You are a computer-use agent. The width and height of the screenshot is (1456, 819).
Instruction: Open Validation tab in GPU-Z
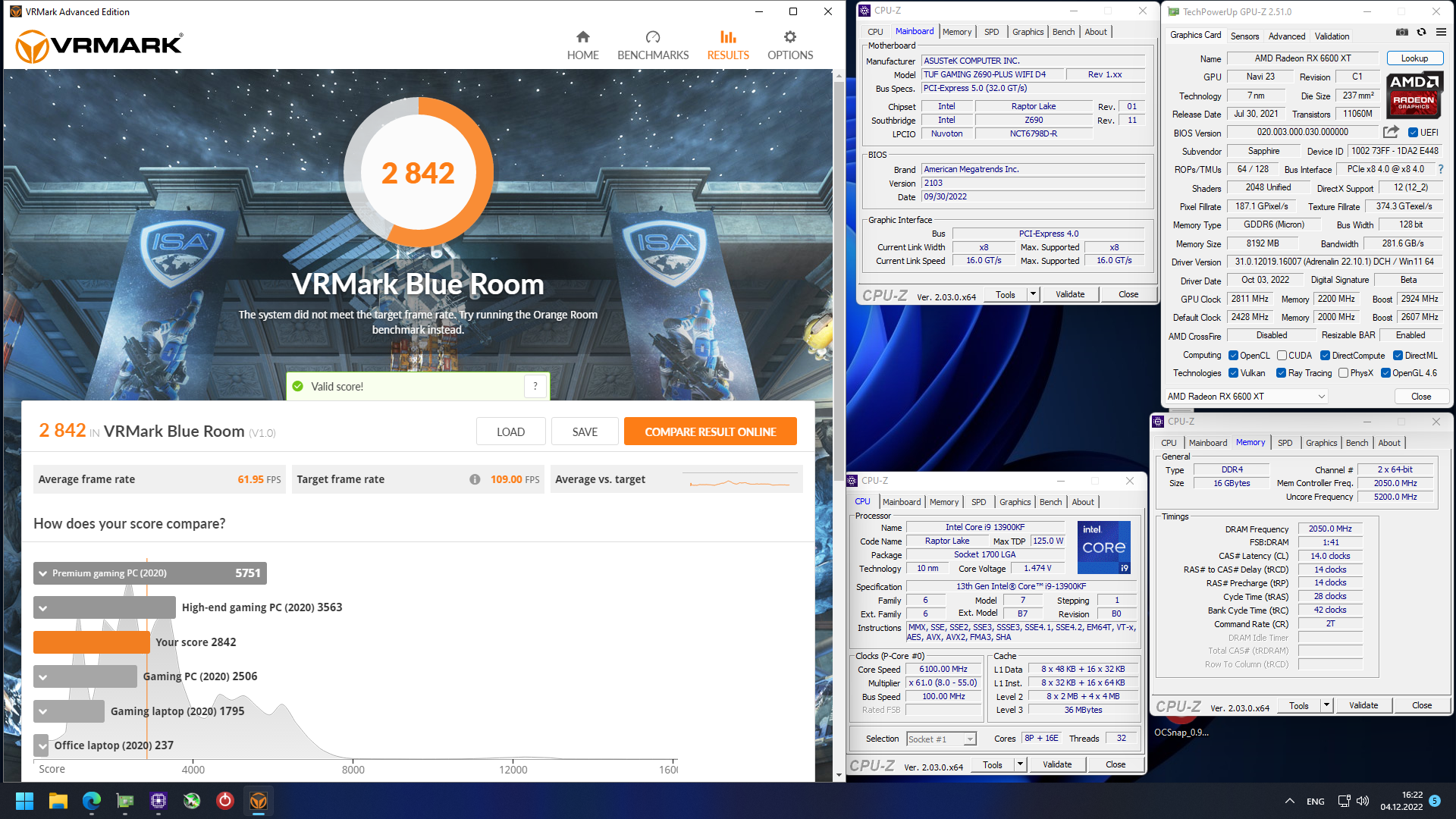click(x=1332, y=36)
